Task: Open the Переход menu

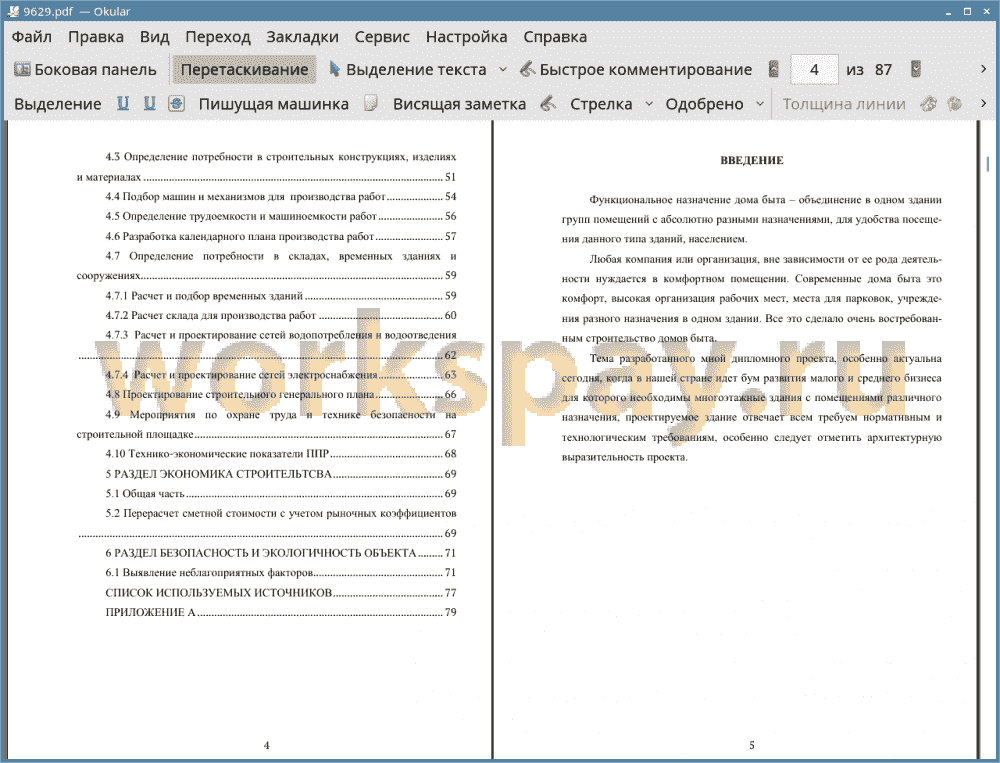Action: coord(217,37)
